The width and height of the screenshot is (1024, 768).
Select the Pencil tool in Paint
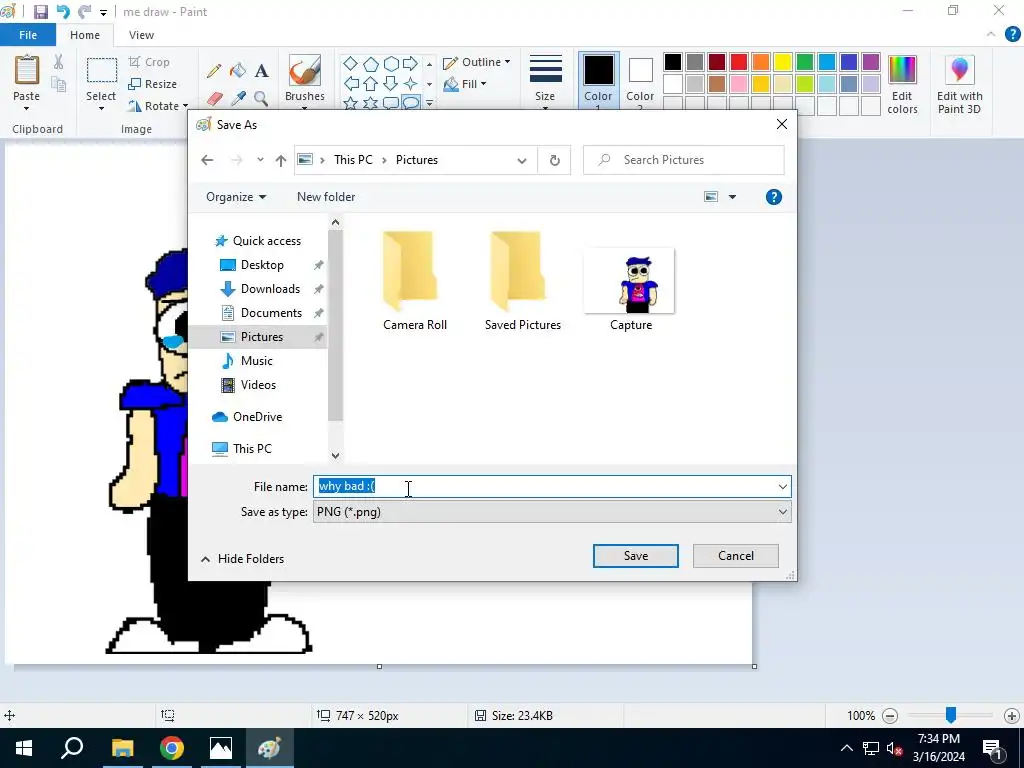click(214, 71)
